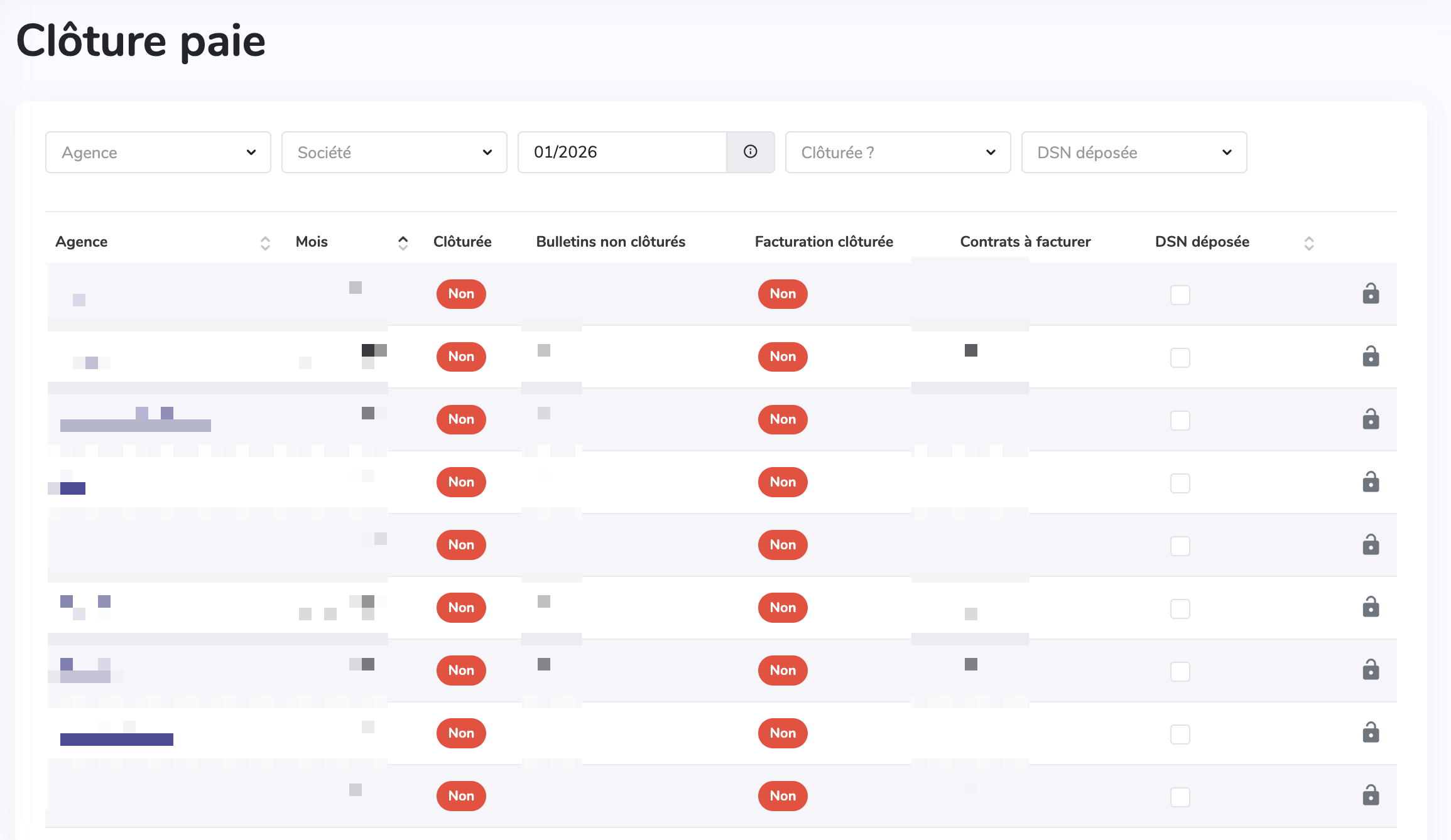The image size is (1451, 840).
Task: Toggle the DSN déposée checkbox in the last row
Action: pos(1180,797)
